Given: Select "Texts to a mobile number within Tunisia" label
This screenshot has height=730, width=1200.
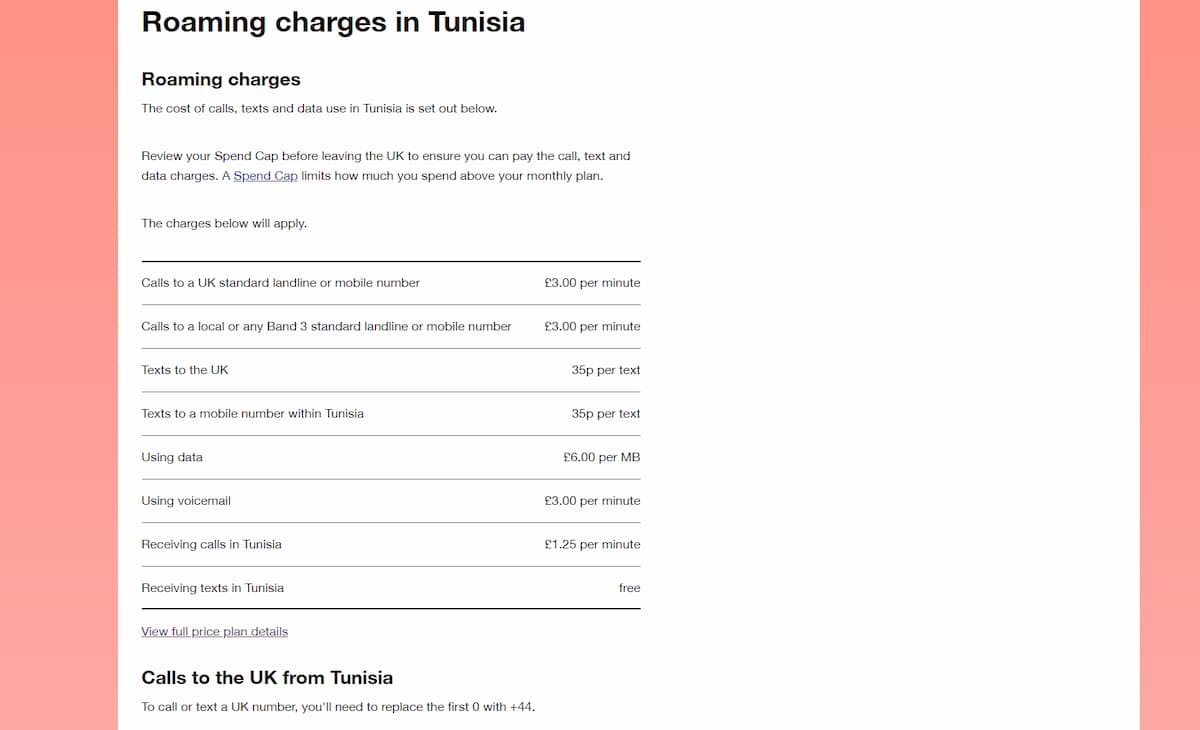Looking at the screenshot, I should (252, 414).
